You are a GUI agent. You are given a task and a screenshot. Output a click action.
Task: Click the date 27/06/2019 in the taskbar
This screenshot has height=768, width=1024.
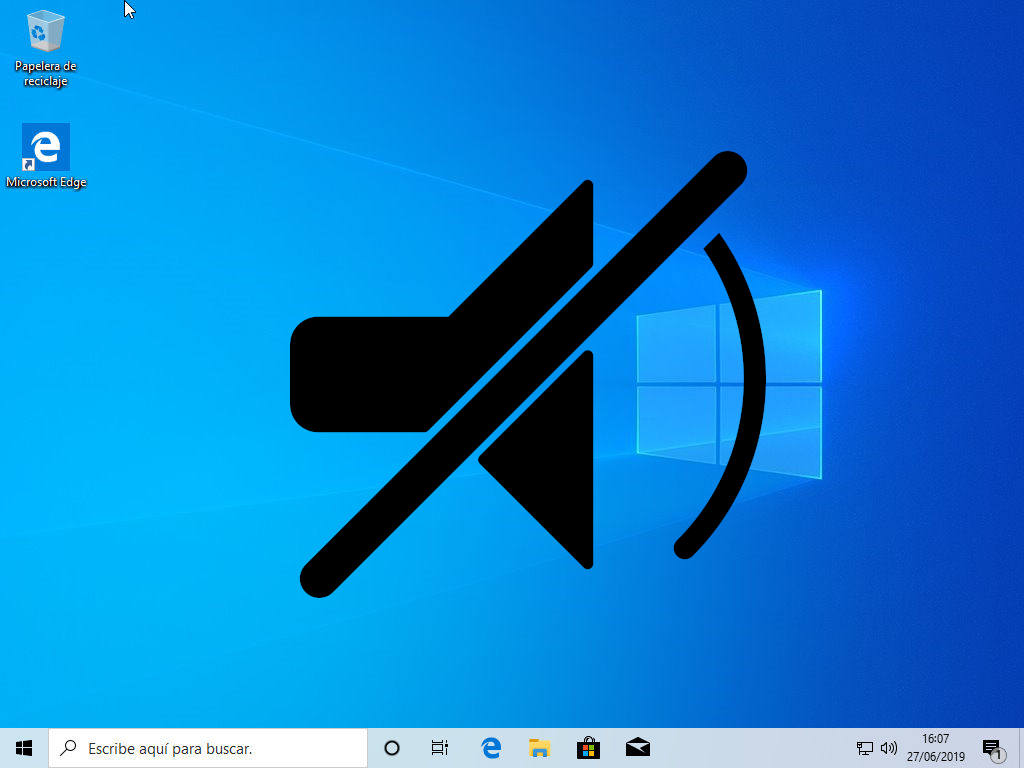tap(935, 757)
